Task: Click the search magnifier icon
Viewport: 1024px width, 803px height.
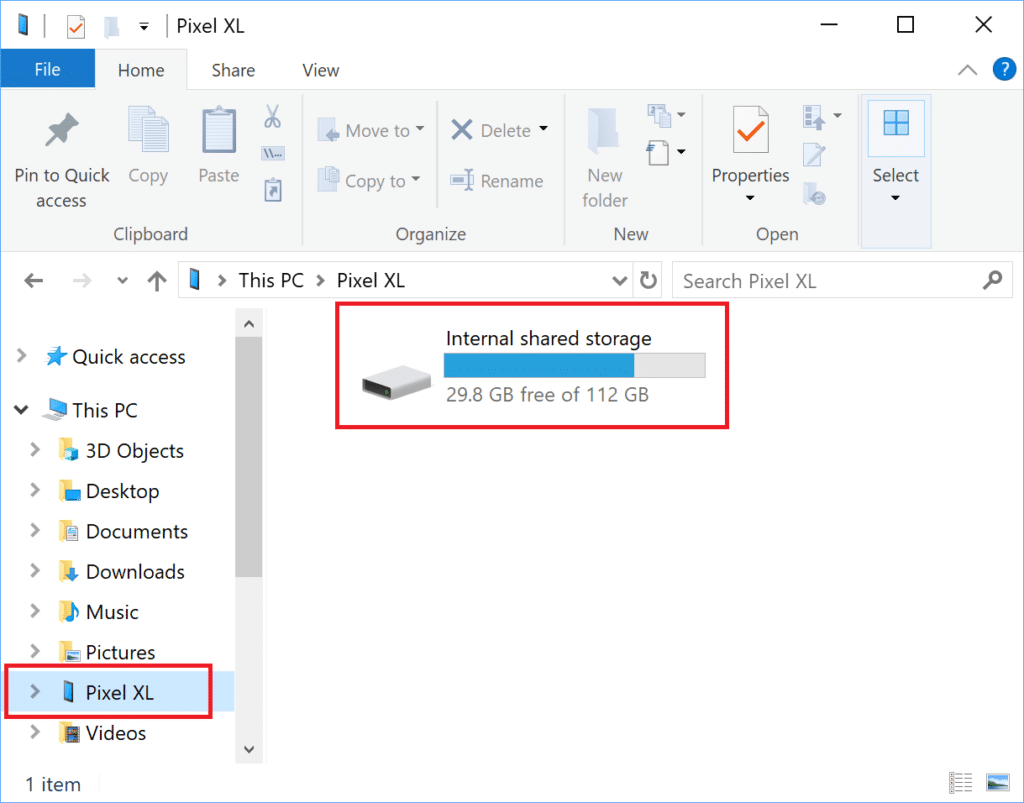Action: coord(993,281)
